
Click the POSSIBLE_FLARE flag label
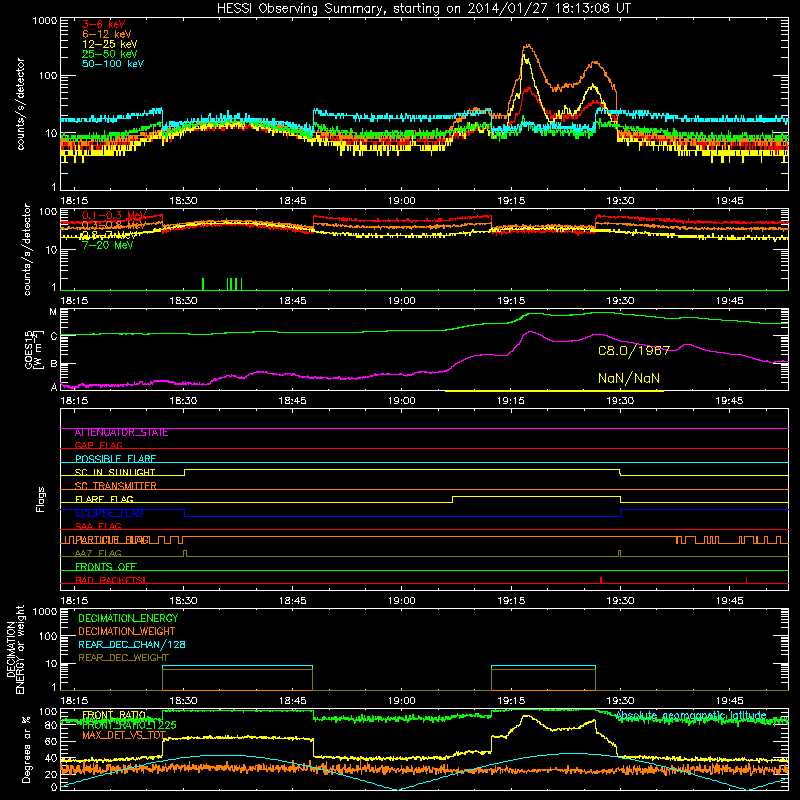(x=115, y=459)
